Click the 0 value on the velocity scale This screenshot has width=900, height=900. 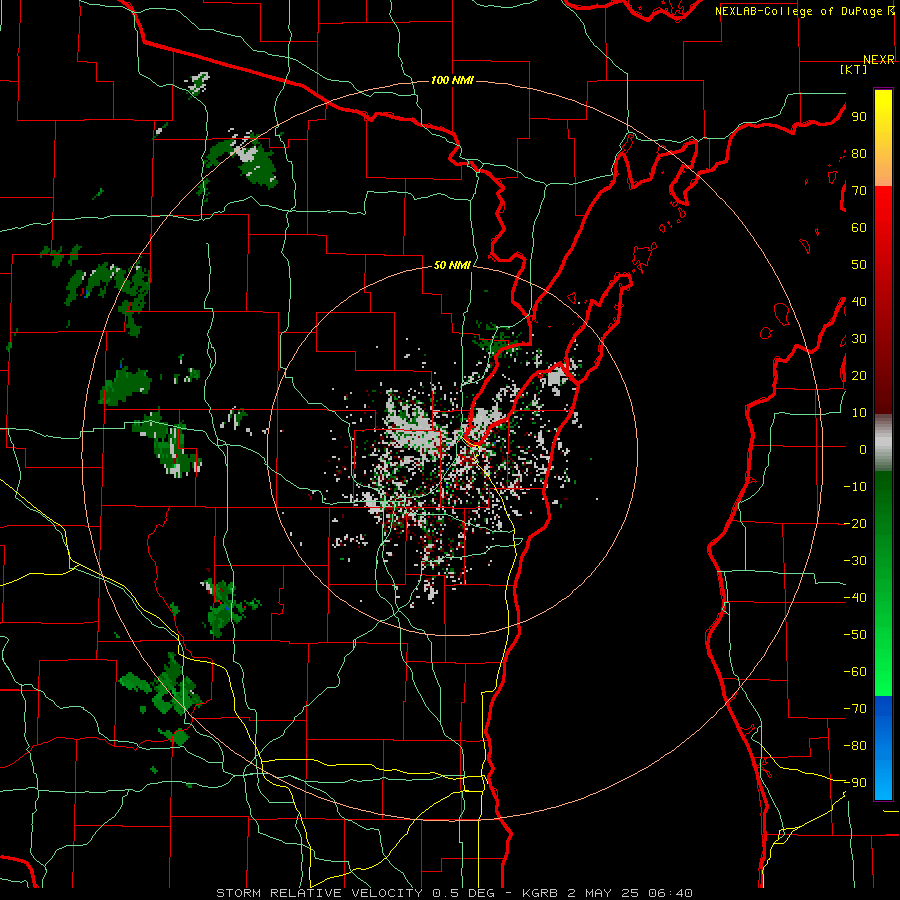863,449
